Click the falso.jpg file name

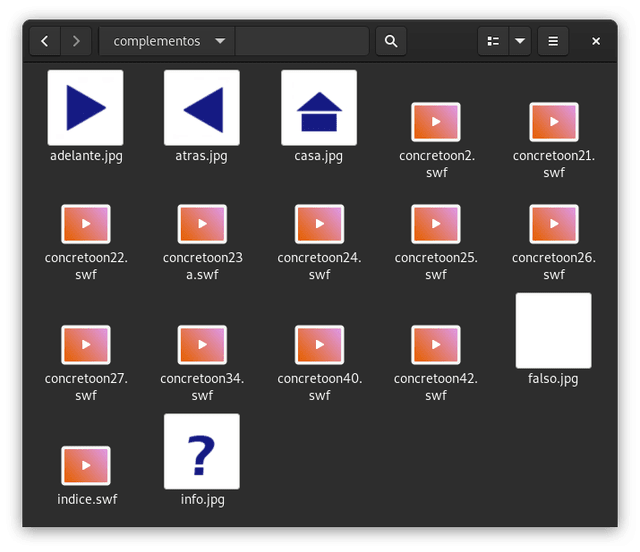[553, 379]
